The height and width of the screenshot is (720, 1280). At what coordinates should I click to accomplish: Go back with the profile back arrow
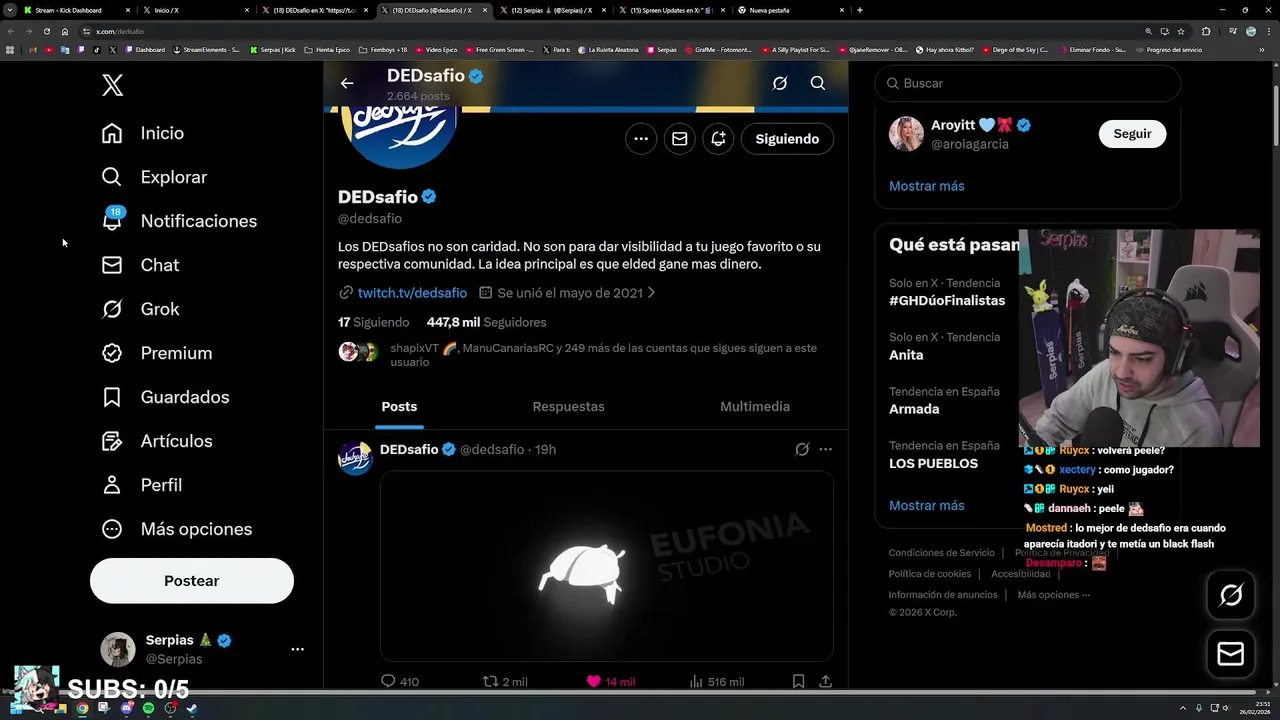coord(347,84)
